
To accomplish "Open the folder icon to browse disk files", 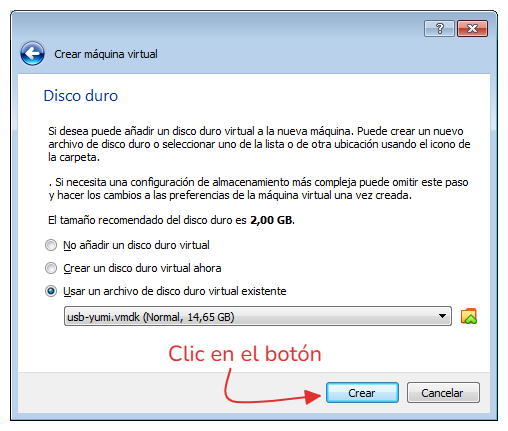I will pyautogui.click(x=468, y=316).
